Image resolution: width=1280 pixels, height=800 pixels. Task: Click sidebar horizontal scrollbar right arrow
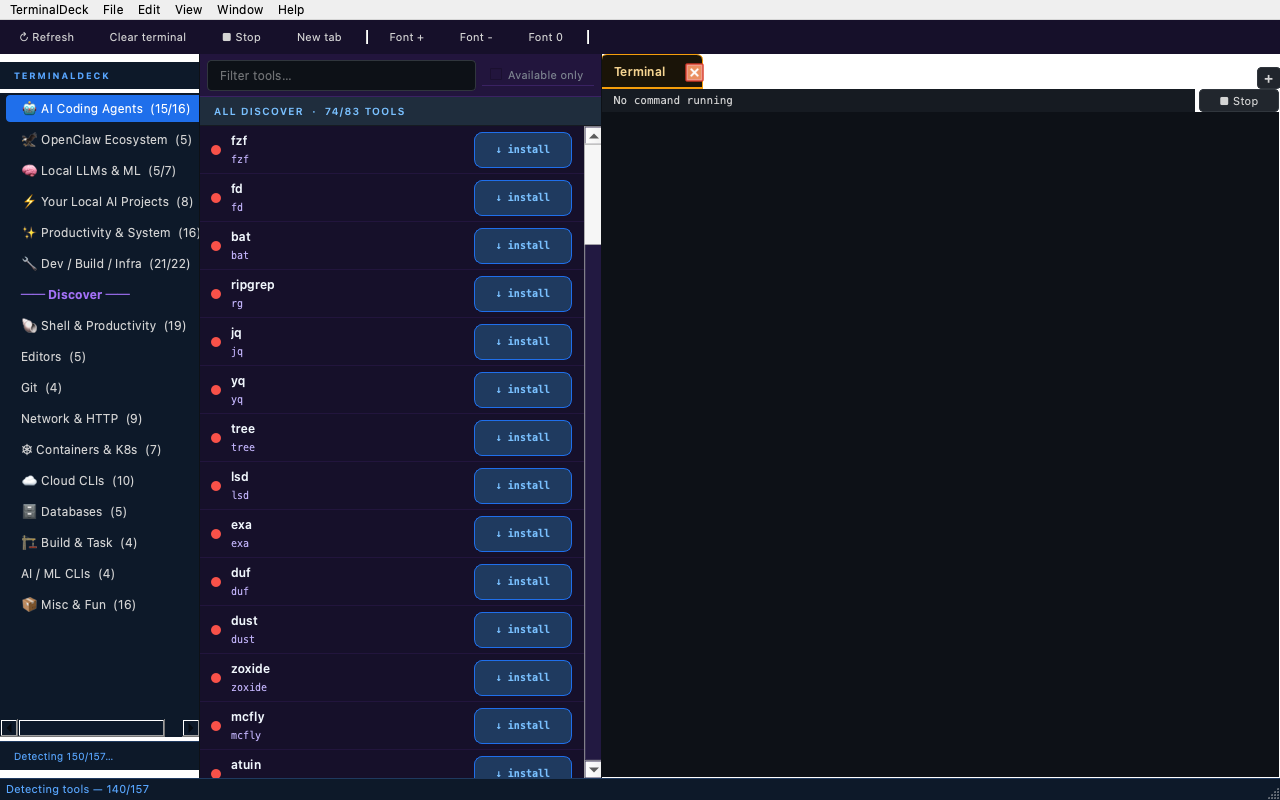point(191,728)
